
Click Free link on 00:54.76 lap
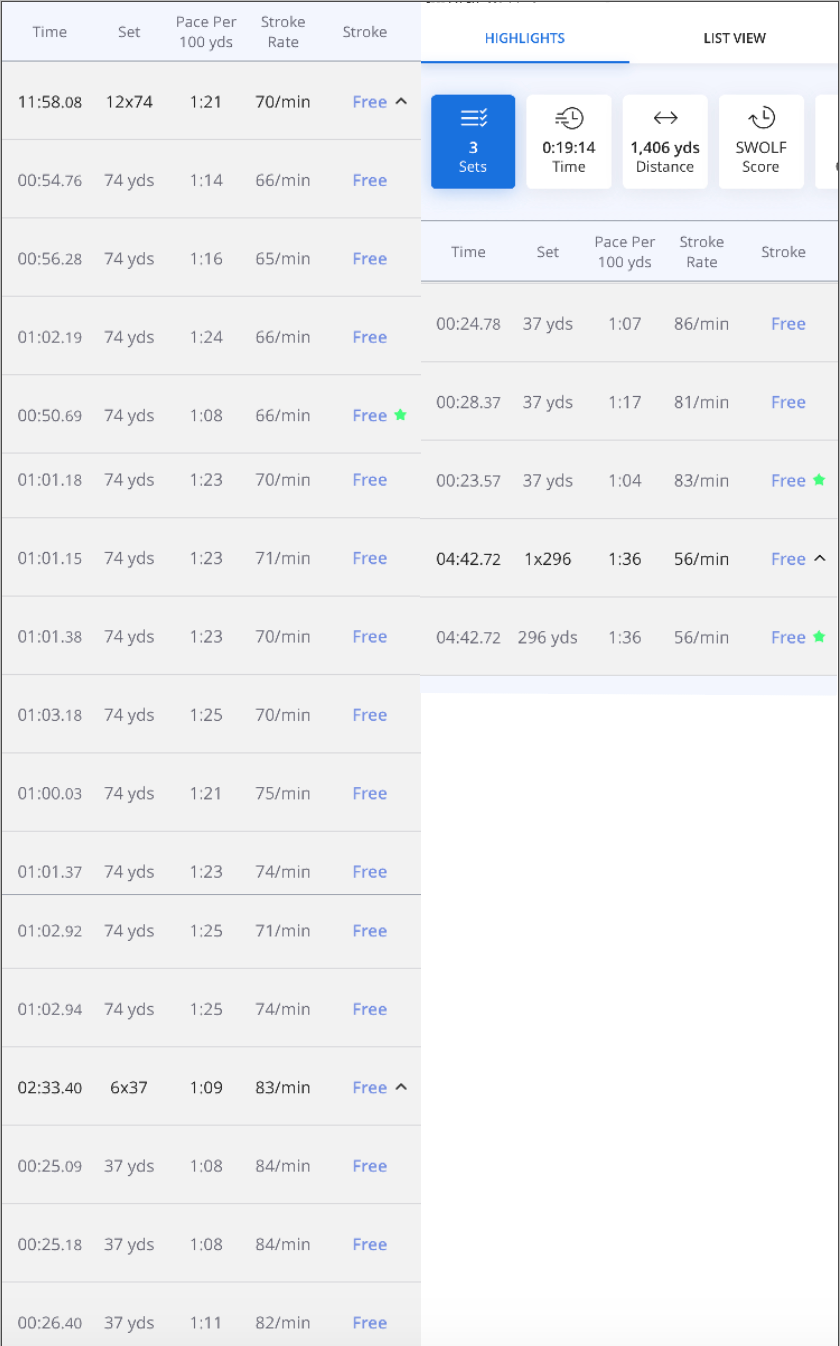point(369,180)
